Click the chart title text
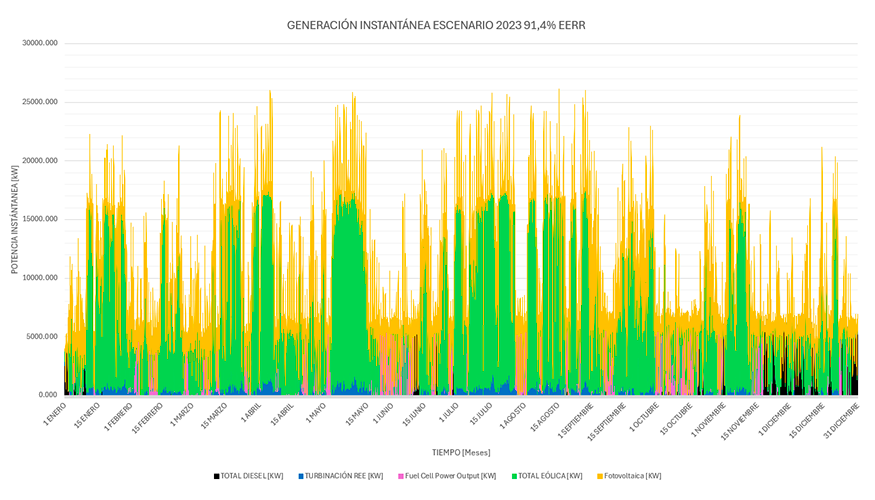Image resolution: width=875 pixels, height=500 pixels. pyautogui.click(x=436, y=25)
